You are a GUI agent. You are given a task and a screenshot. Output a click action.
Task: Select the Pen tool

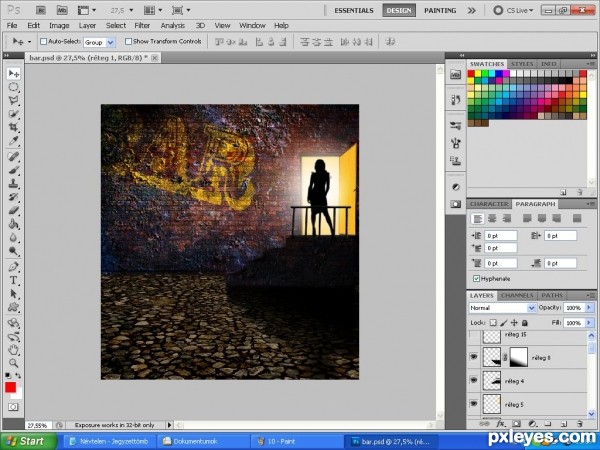coord(13,266)
